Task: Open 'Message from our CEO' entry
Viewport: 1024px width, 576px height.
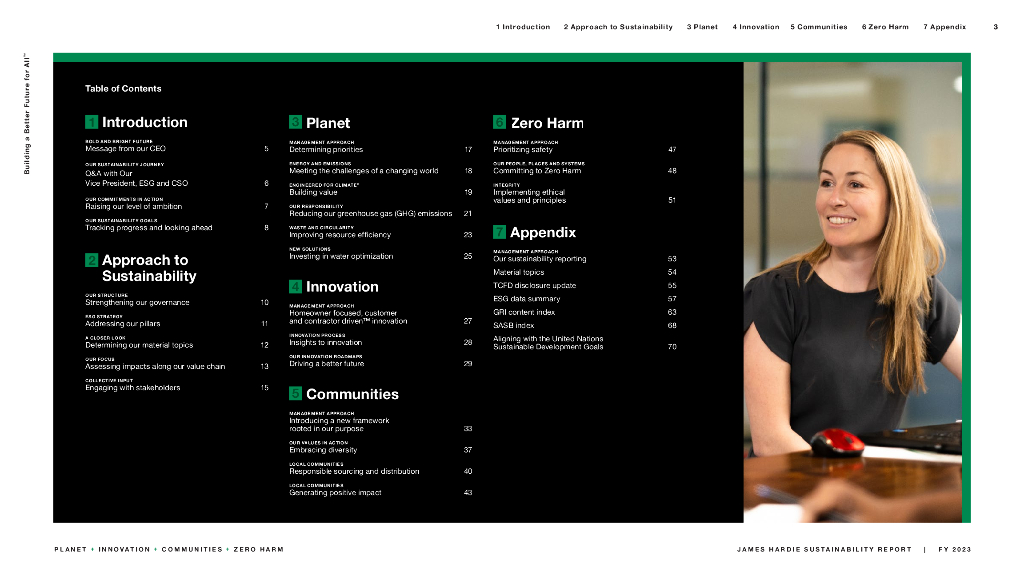Action: [125, 149]
